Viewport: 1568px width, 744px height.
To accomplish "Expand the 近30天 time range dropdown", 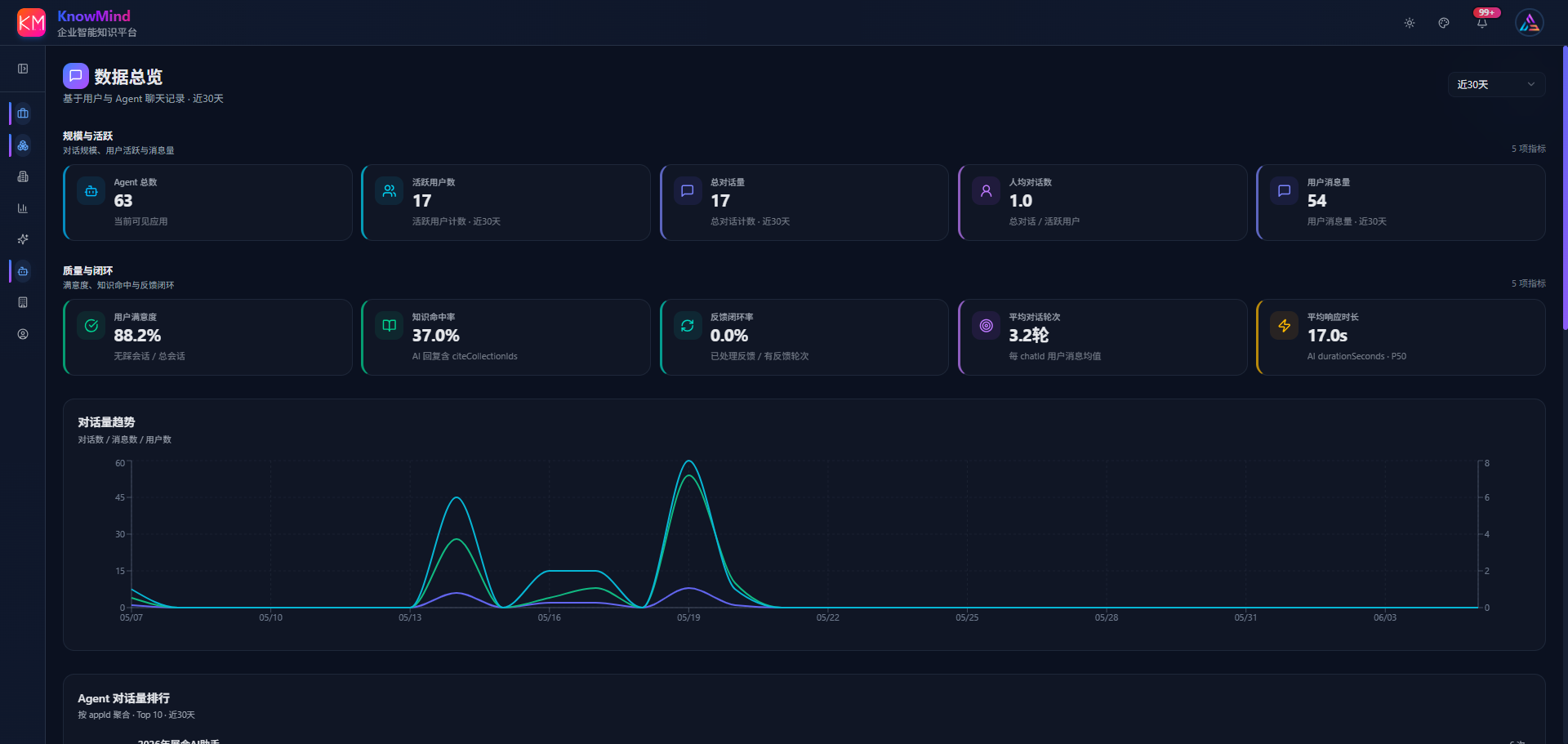I will point(1496,84).
